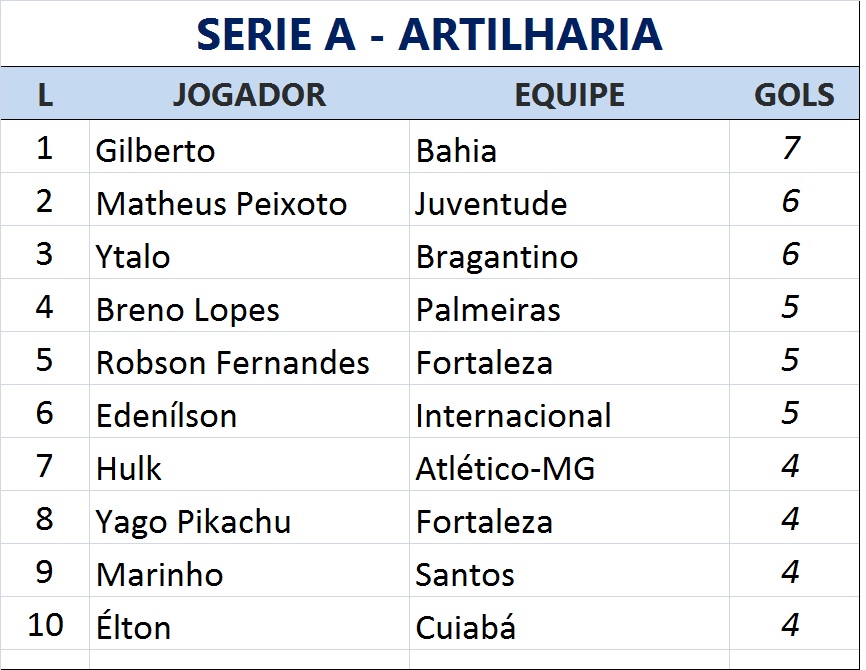
Task: Click the Cuiabá team cell
Action: [466, 628]
